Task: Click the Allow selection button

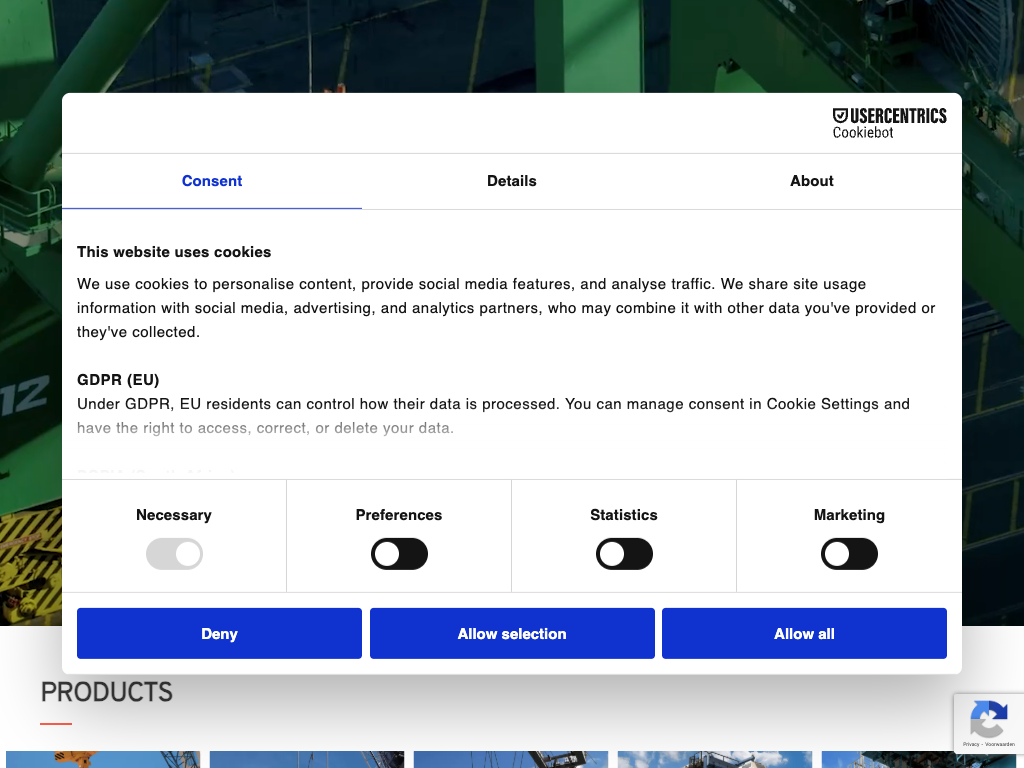Action: (512, 634)
